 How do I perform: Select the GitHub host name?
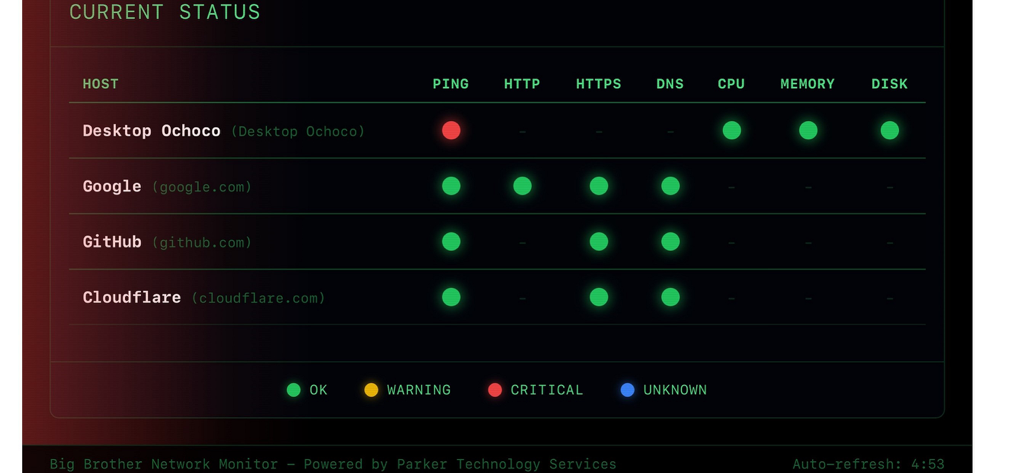point(112,242)
